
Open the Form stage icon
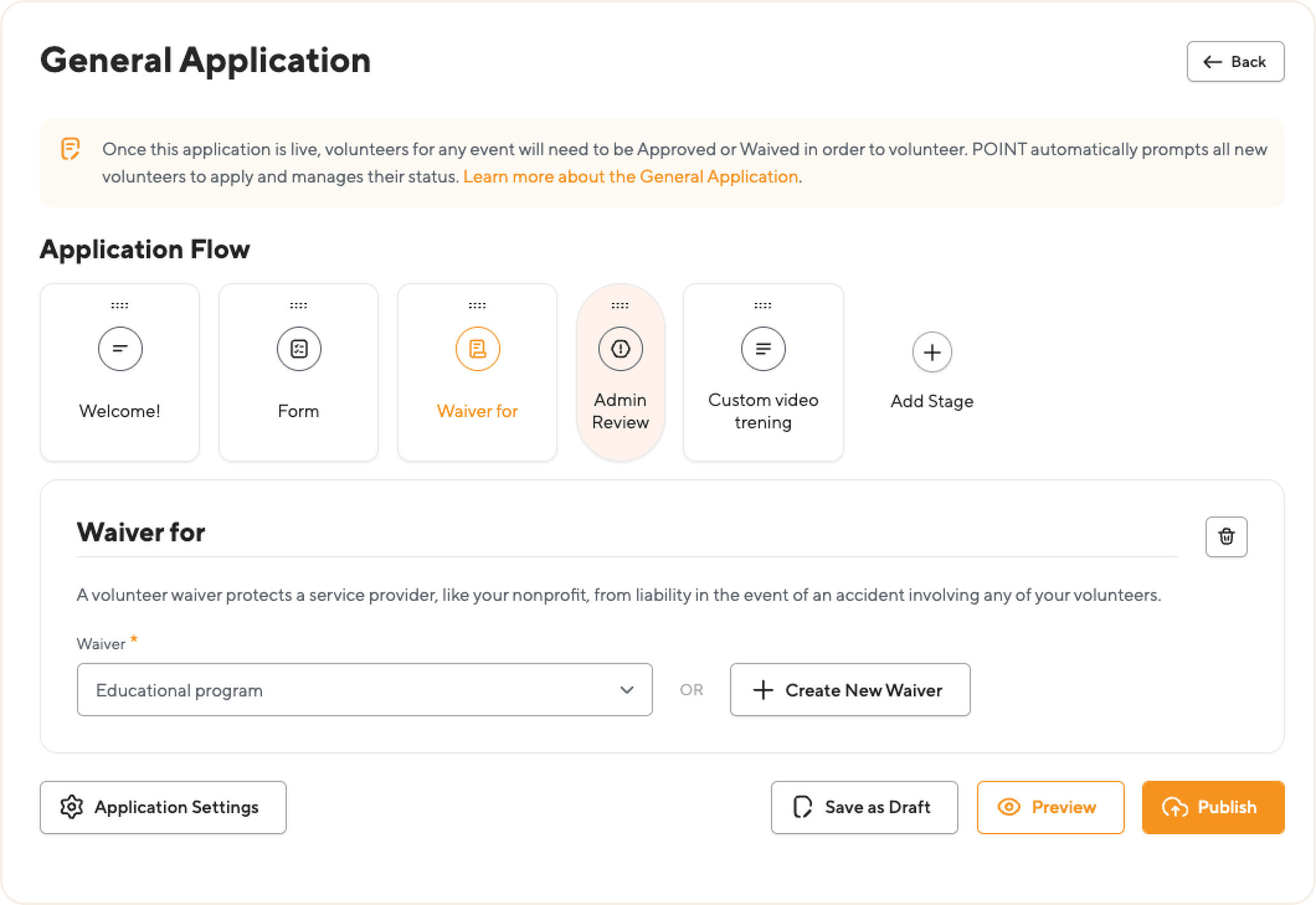tap(298, 349)
